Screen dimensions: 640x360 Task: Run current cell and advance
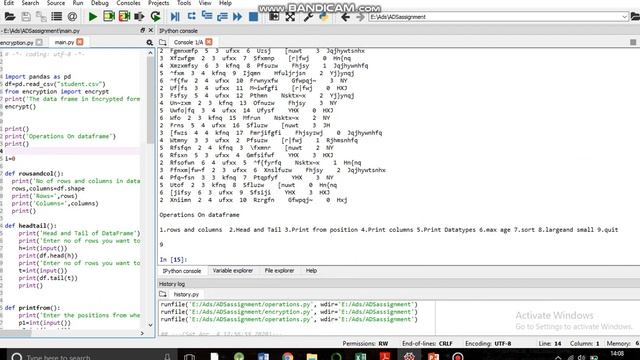[124, 17]
